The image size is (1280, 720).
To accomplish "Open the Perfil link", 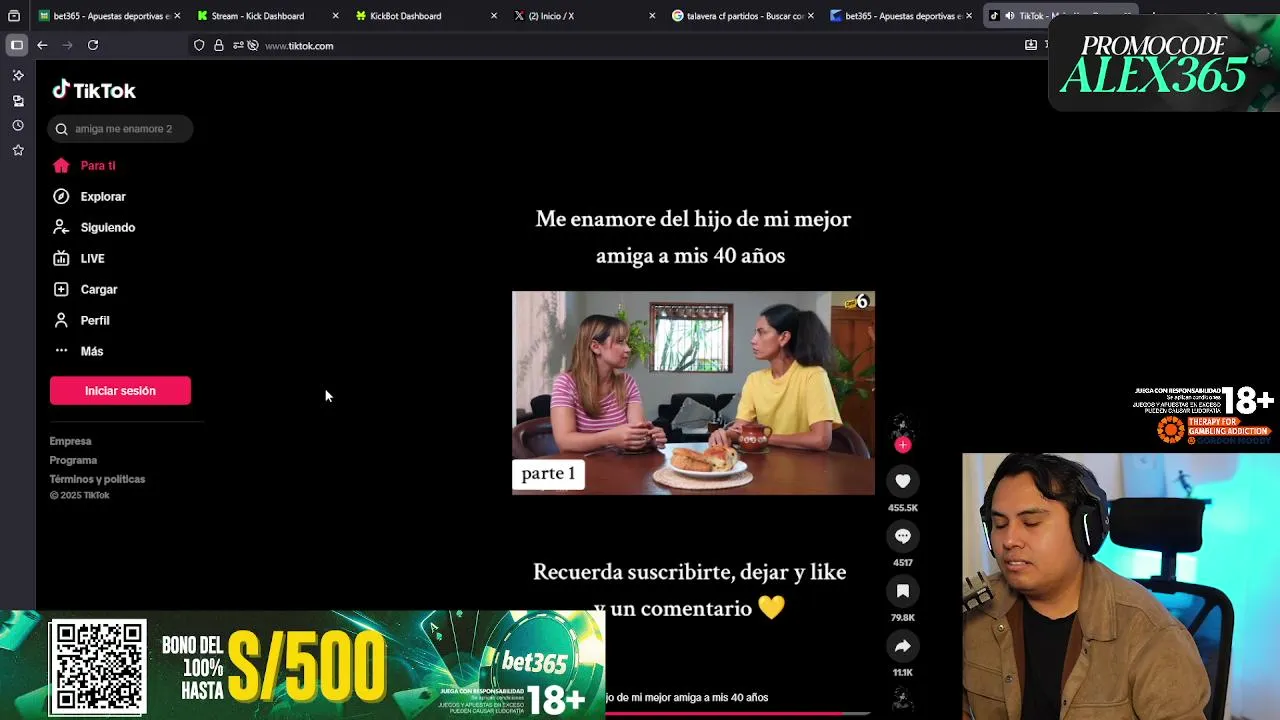I will [95, 320].
